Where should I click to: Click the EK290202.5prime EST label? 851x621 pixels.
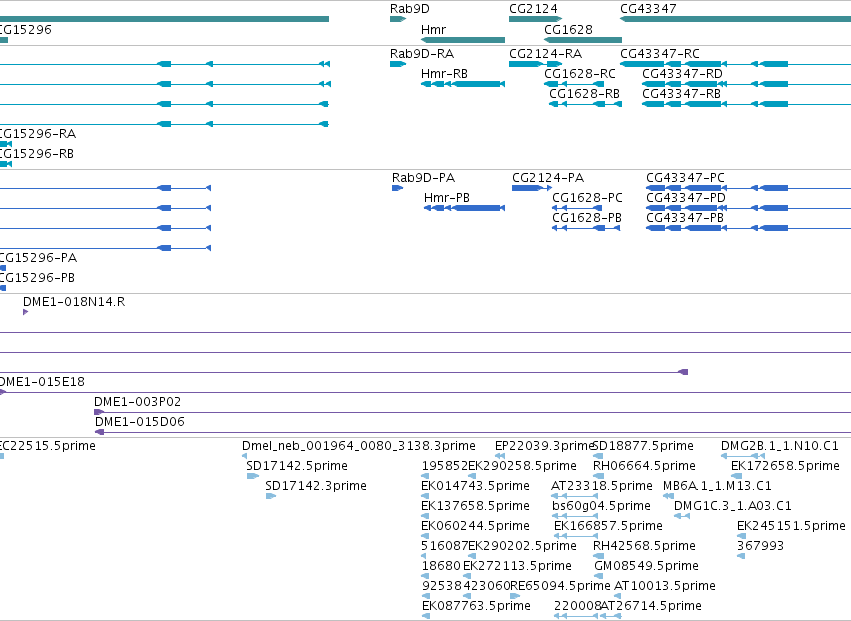522,546
